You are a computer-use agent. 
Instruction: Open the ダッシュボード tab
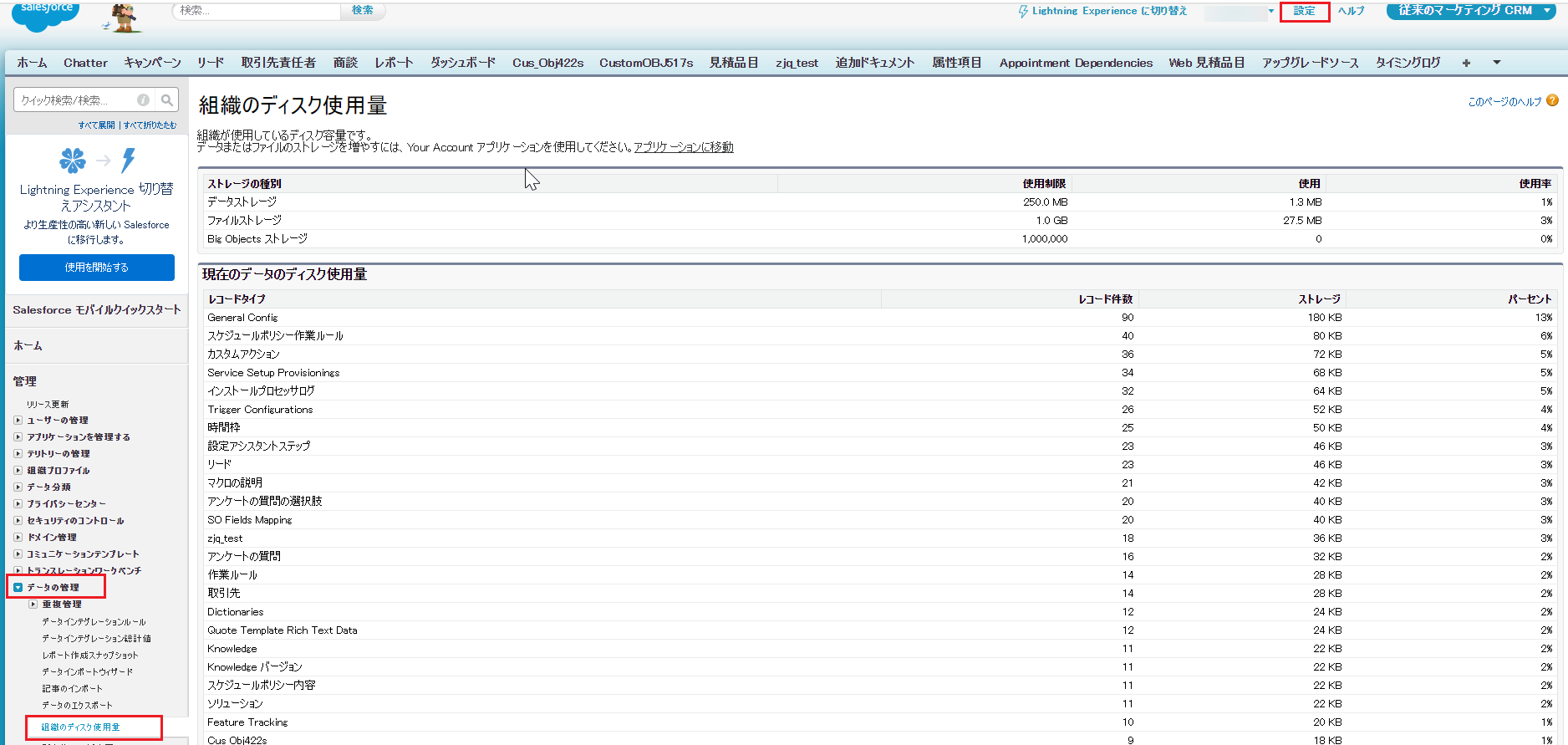tap(463, 63)
